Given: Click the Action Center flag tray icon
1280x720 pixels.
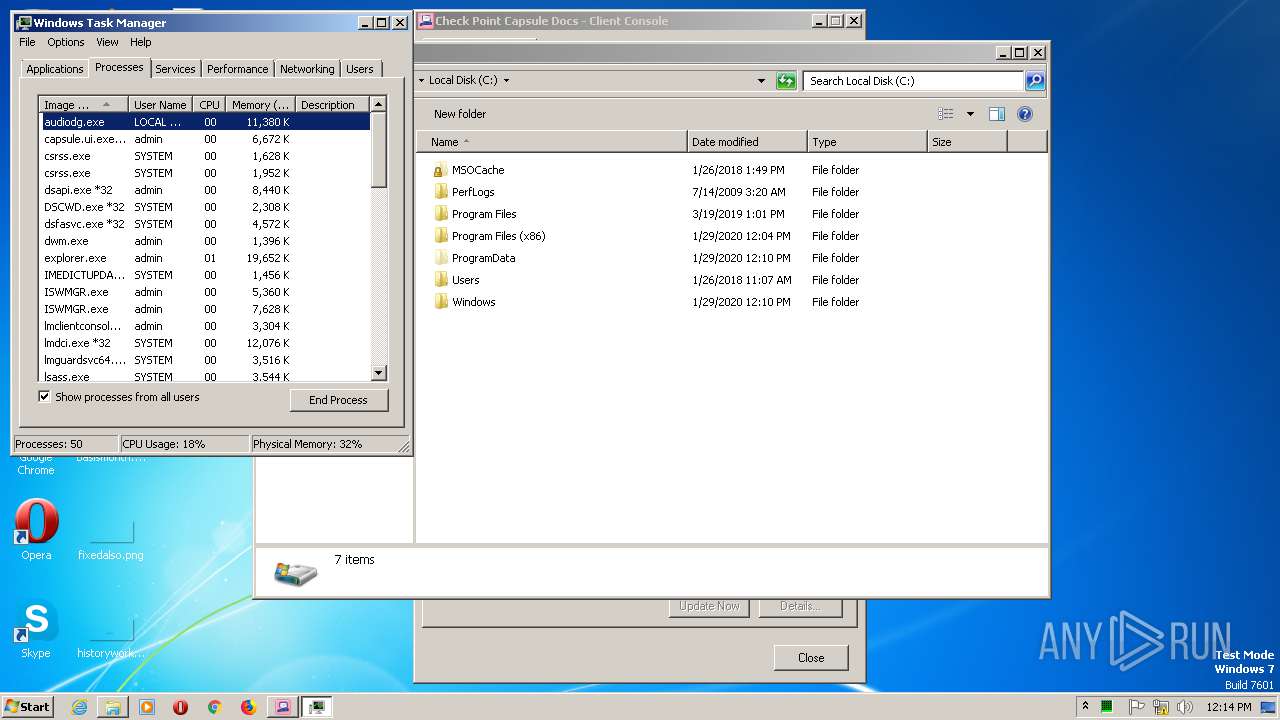Looking at the screenshot, I should 1135,707.
